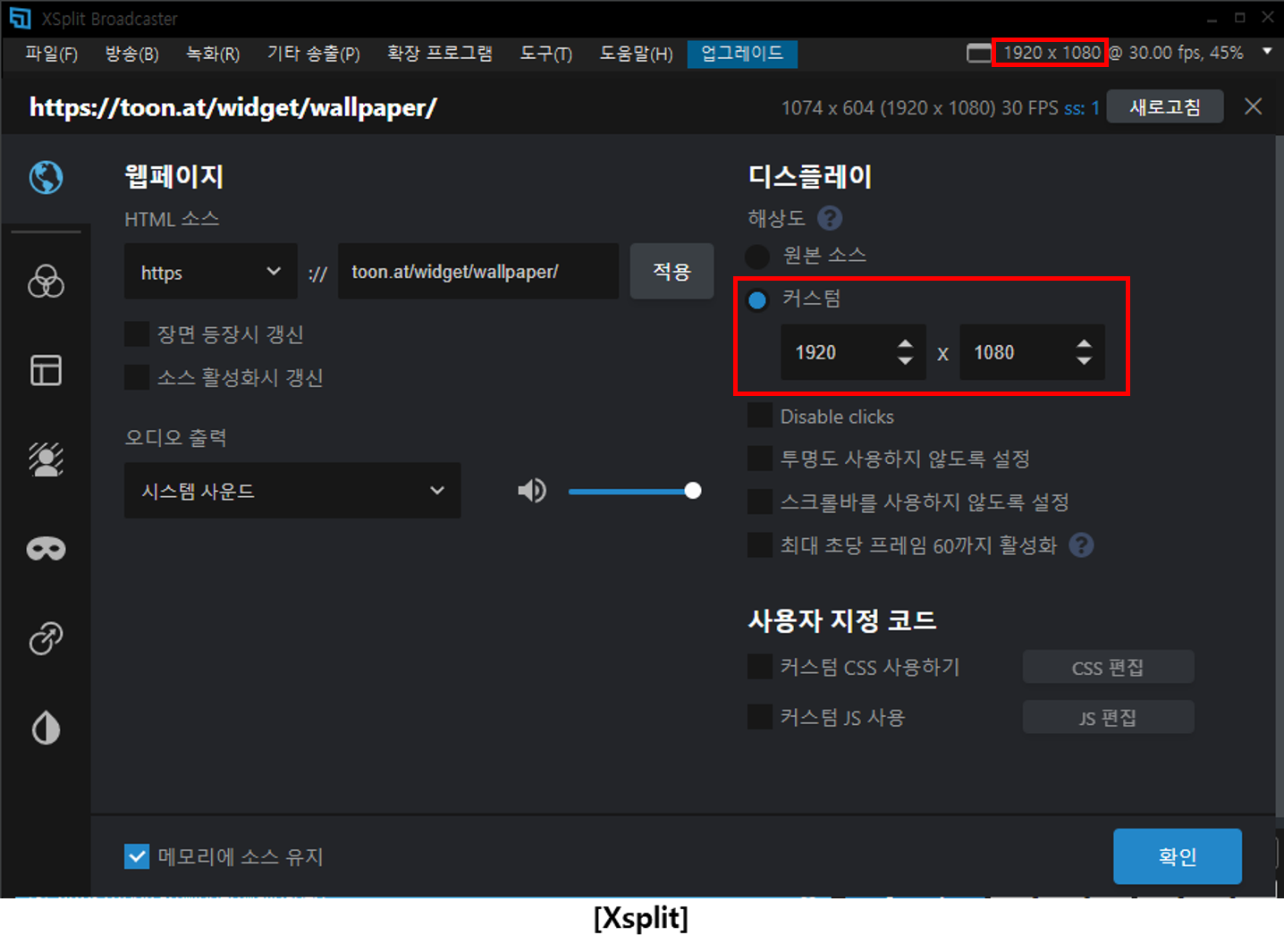Open the mask settings tab
1284x952 pixels.
pyautogui.click(x=46, y=549)
